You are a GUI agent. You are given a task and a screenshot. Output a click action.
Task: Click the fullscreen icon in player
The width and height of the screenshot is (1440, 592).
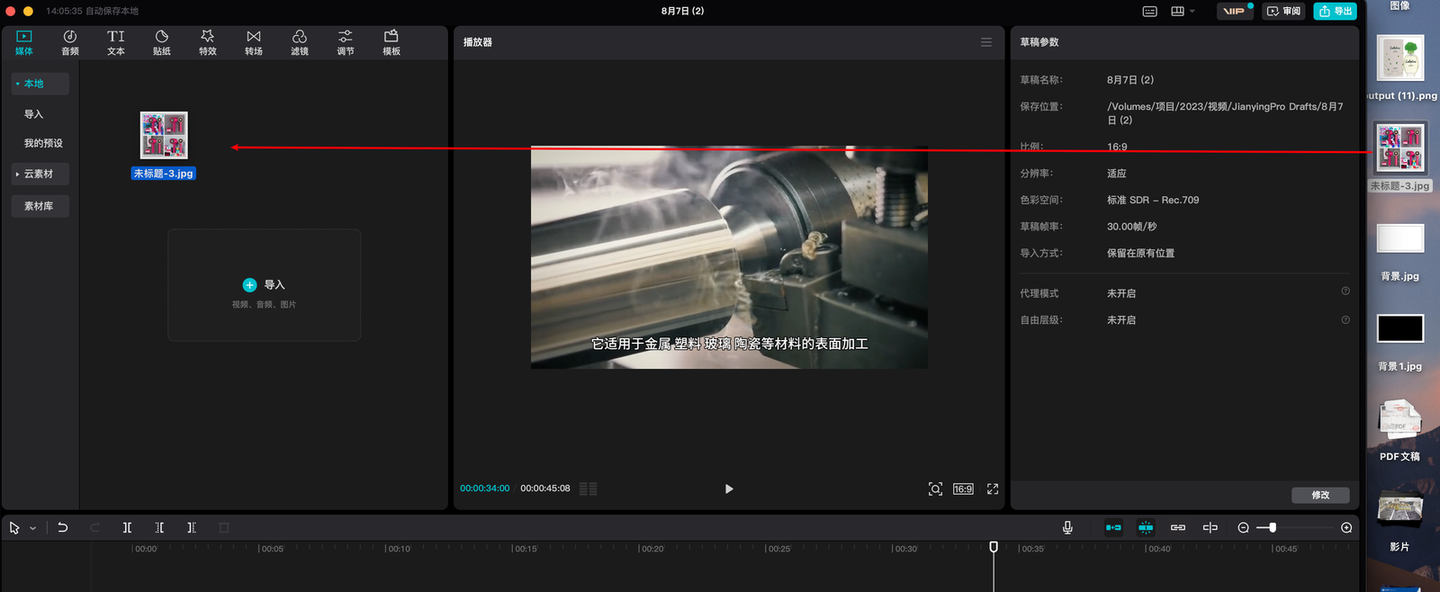tap(992, 489)
